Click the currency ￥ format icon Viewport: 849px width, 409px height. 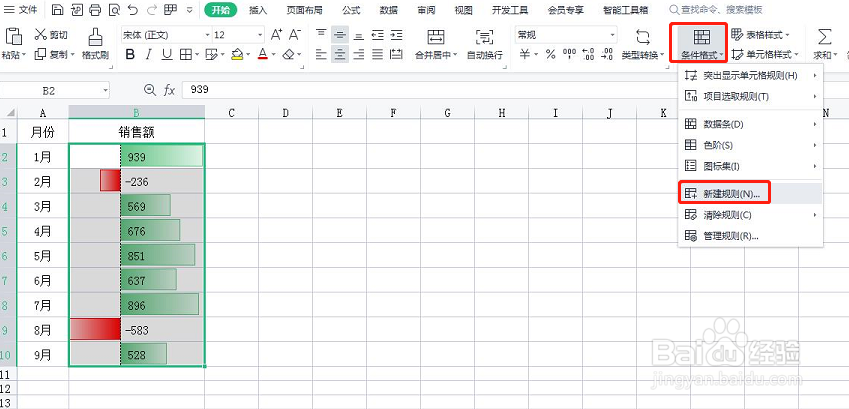tap(525, 54)
